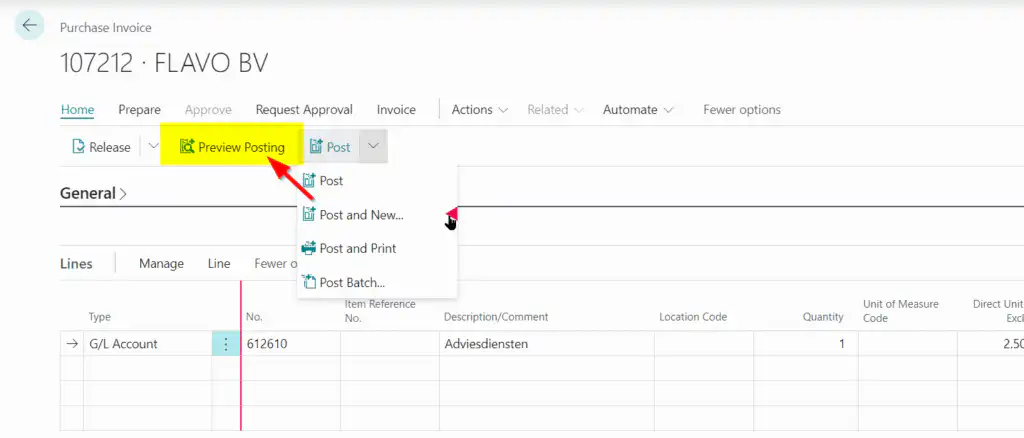Screen dimensions: 1024x438
Task: Switch to the Prepare tab
Action: [x=139, y=110]
